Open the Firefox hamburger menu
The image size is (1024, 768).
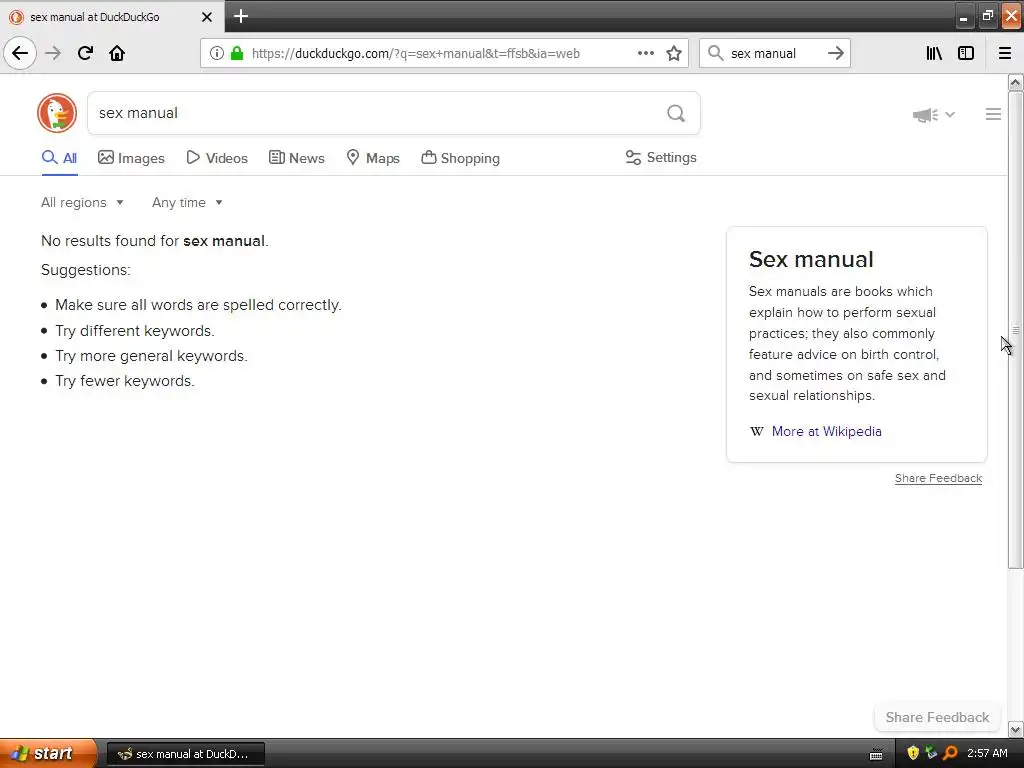click(1005, 53)
